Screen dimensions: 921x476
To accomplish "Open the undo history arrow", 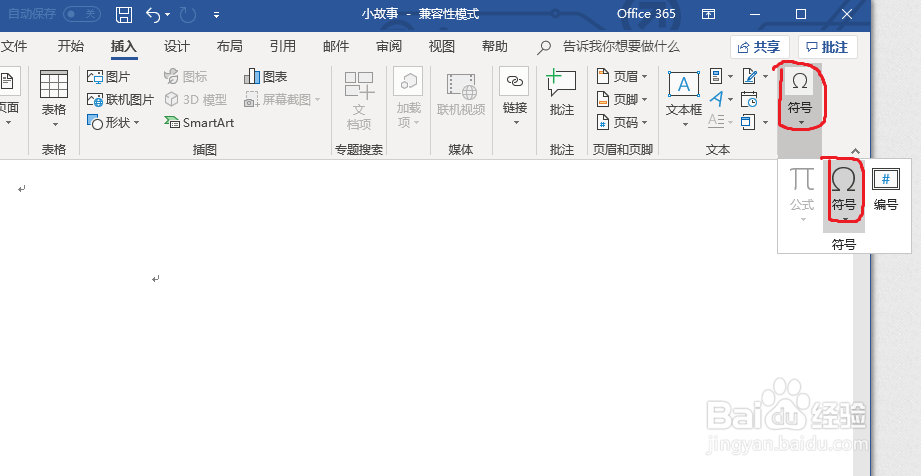I will pyautogui.click(x=168, y=15).
